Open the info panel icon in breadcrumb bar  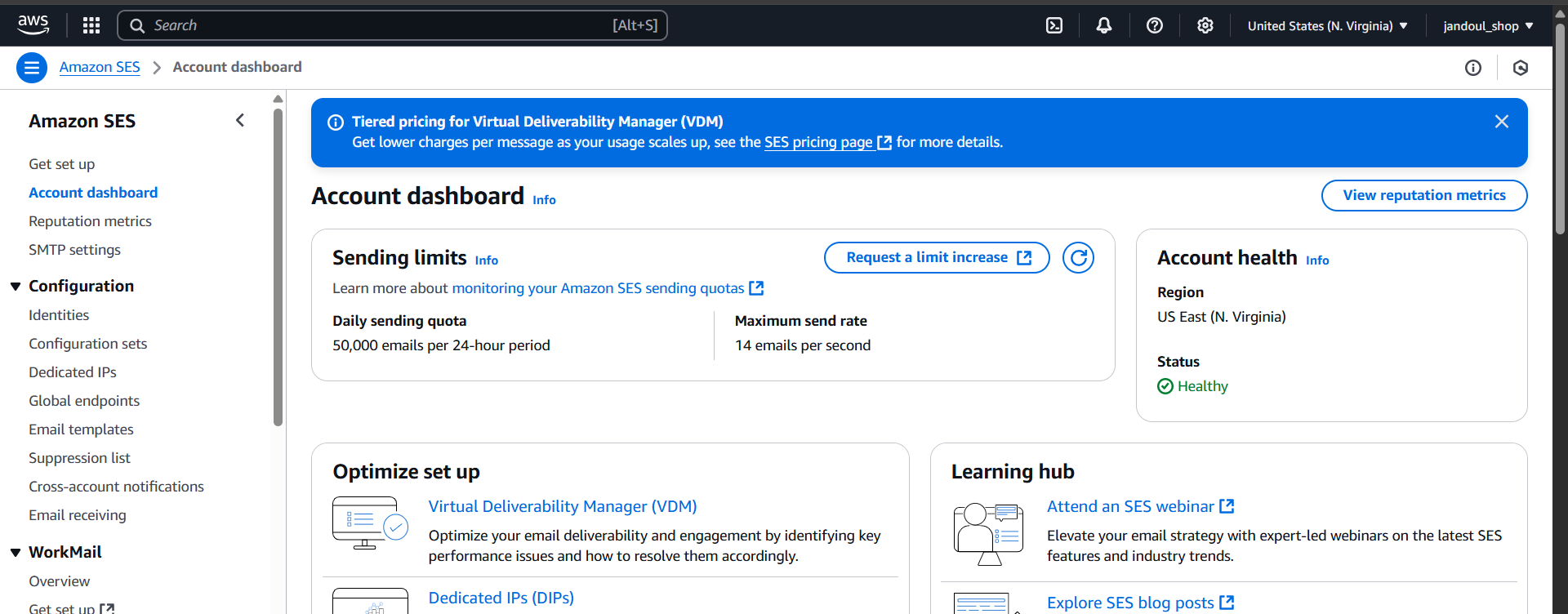coord(1473,68)
